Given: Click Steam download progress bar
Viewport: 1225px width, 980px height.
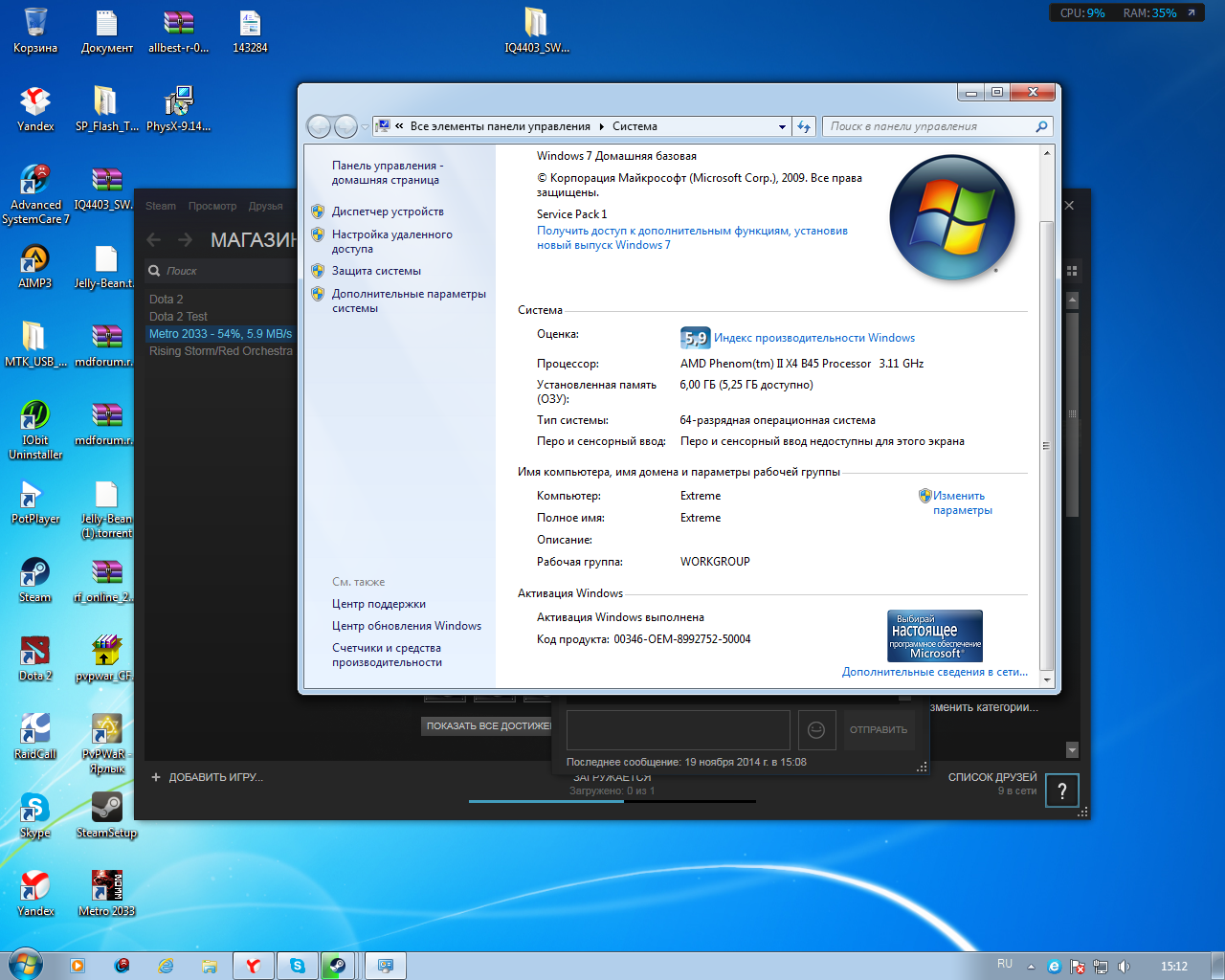Looking at the screenshot, I should pos(612,801).
